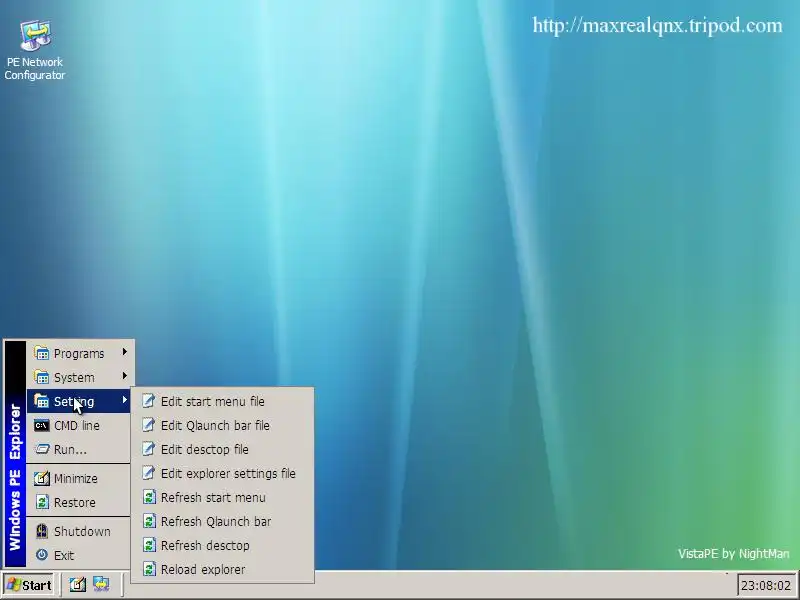Select Refresh start menu

223,497
